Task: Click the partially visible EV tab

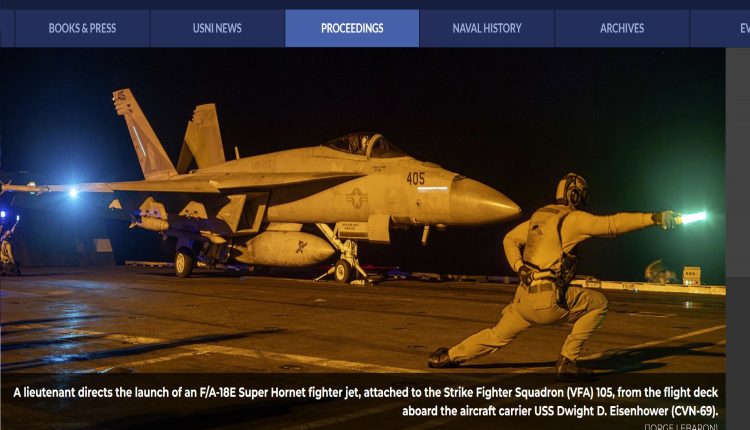Action: [x=720, y=28]
